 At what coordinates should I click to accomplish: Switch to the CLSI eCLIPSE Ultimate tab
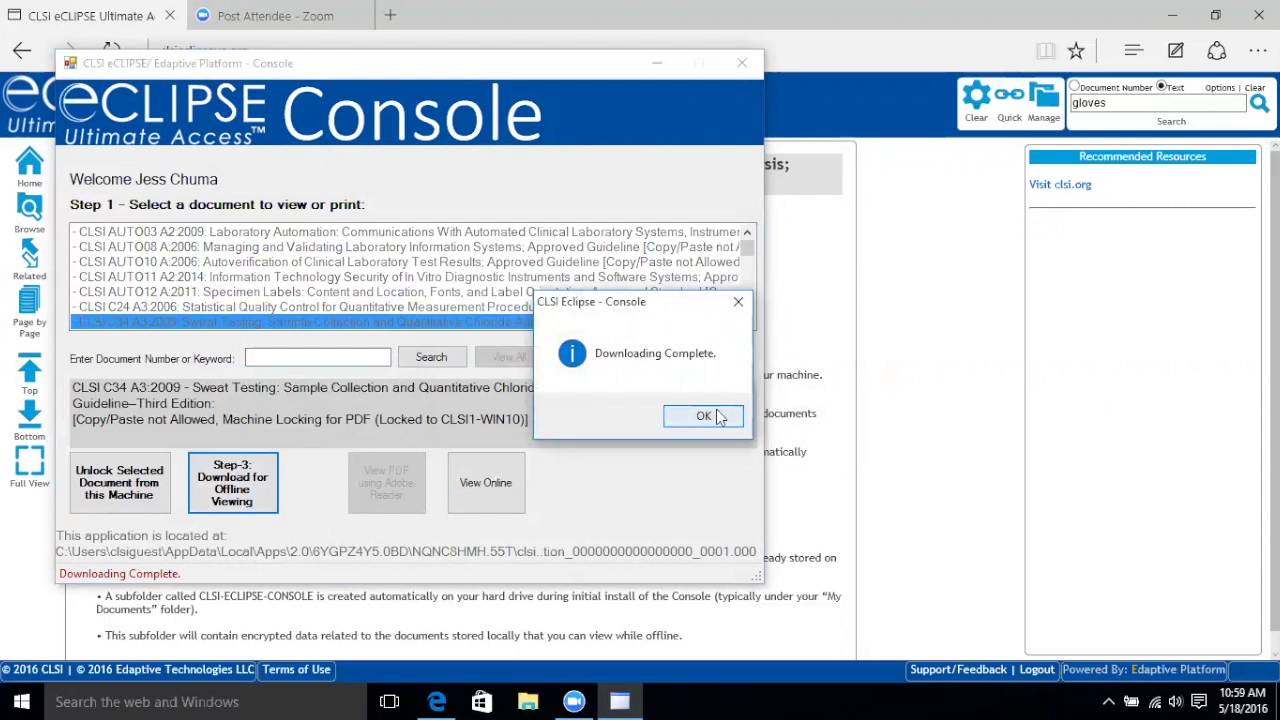click(91, 16)
